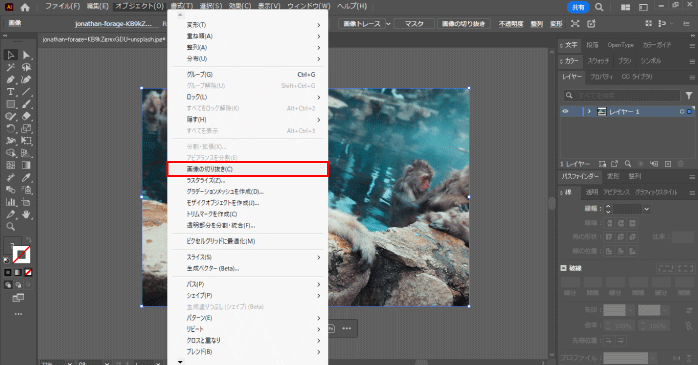The height and width of the screenshot is (365, 698).
Task: Click 画像の切り抜き button in control bar
Action: coord(463,24)
